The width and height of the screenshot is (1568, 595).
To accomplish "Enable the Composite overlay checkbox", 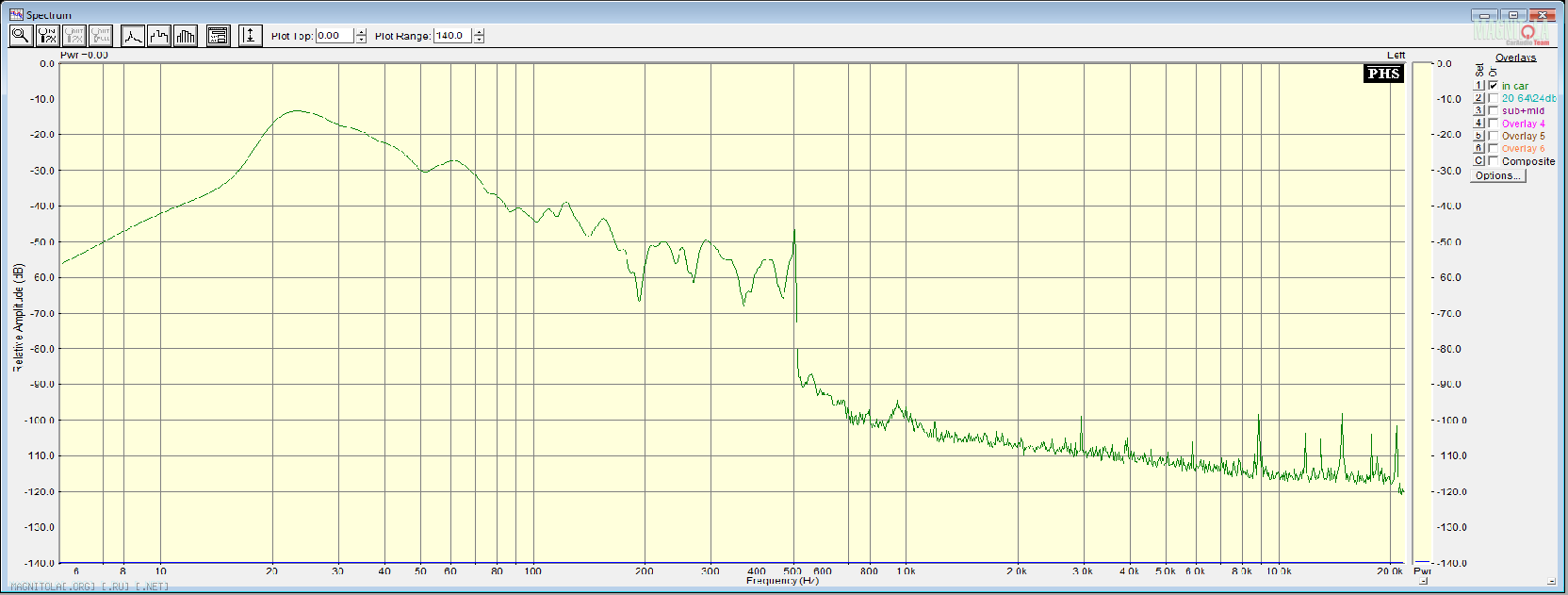I will [x=1493, y=160].
